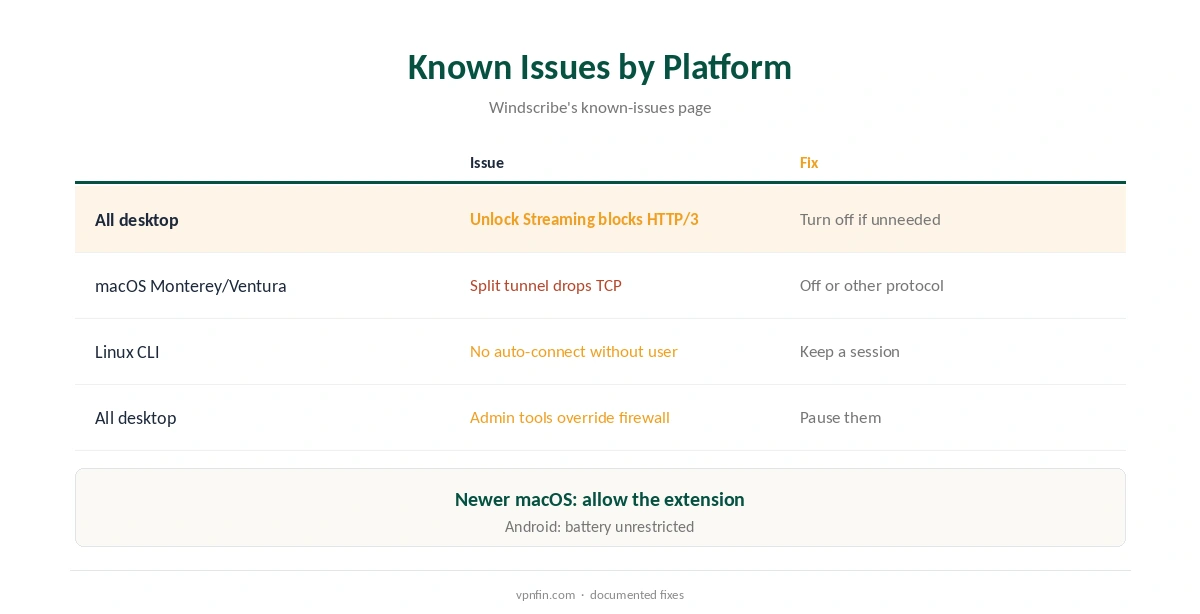This screenshot has width=1200, height=614.
Task: Click the 'Off or other protocol' fix
Action: (872, 285)
